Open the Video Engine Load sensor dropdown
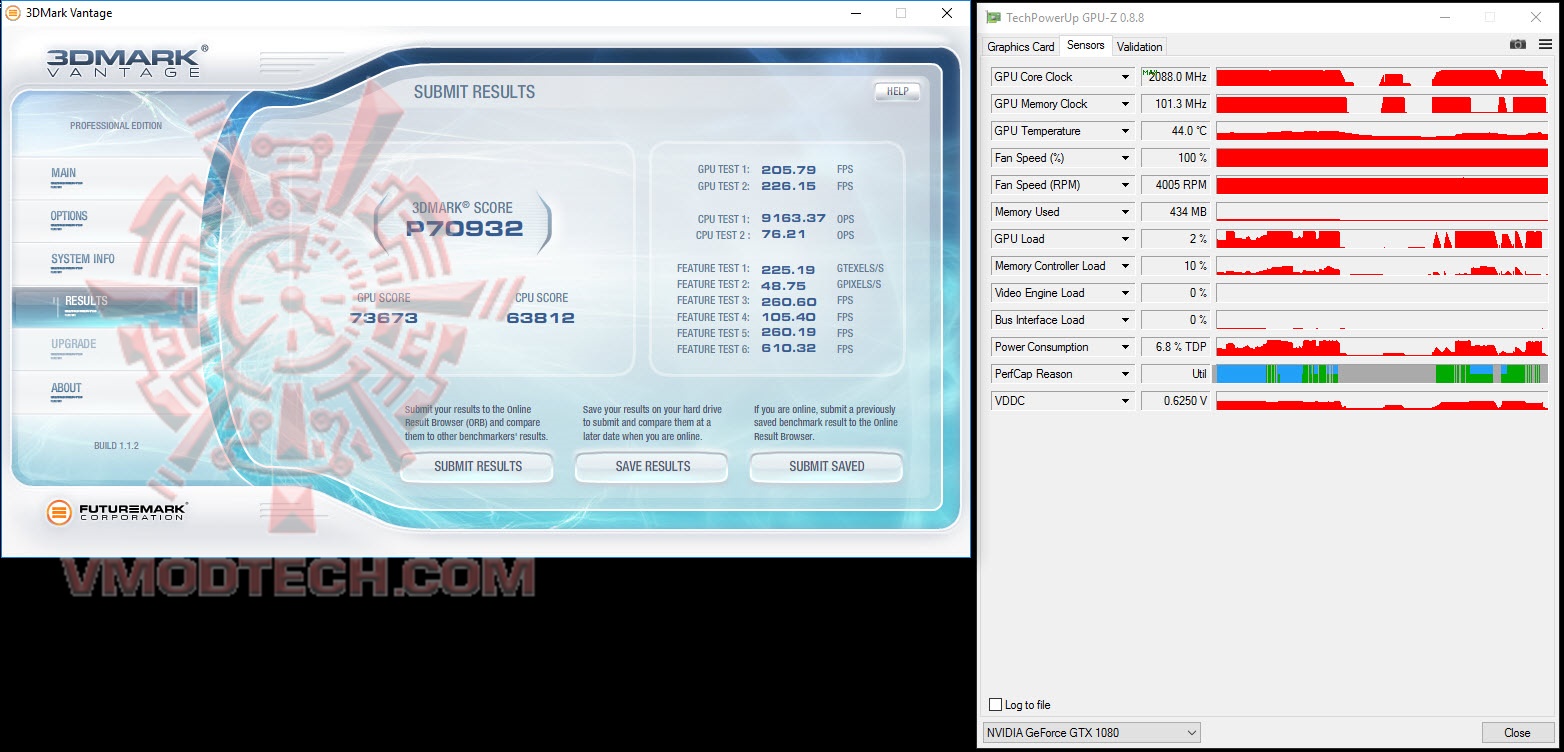 point(1125,293)
